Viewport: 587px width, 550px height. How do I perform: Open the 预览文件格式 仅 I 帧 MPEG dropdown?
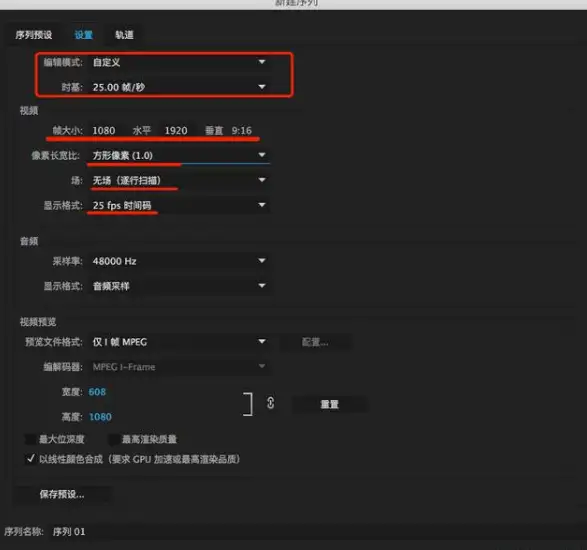tap(179, 342)
